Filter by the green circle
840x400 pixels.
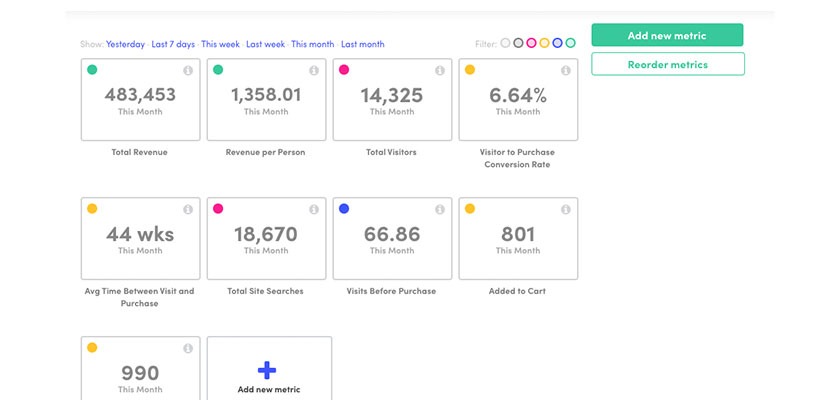[570, 44]
